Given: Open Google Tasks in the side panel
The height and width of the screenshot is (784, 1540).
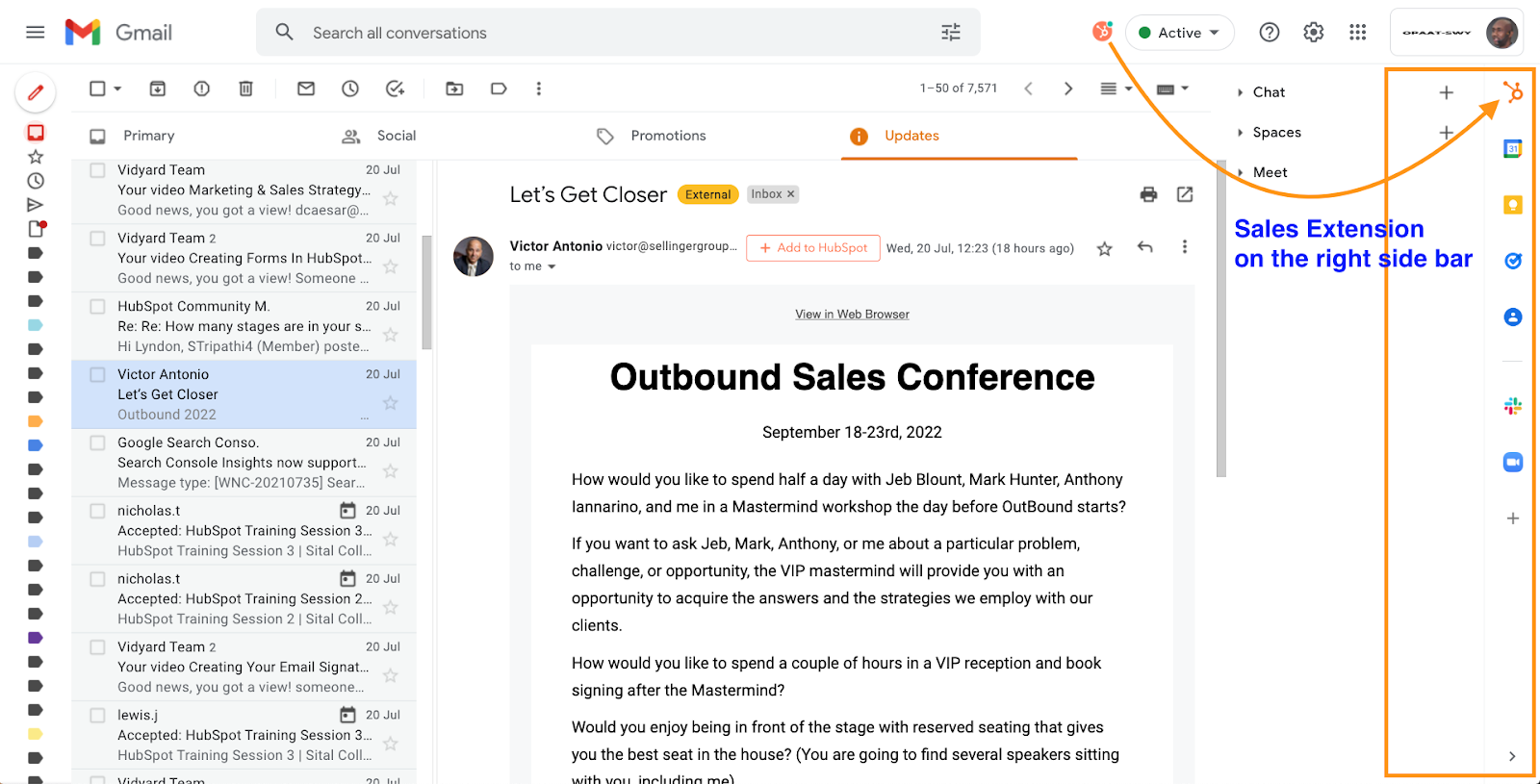Looking at the screenshot, I should 1513,261.
